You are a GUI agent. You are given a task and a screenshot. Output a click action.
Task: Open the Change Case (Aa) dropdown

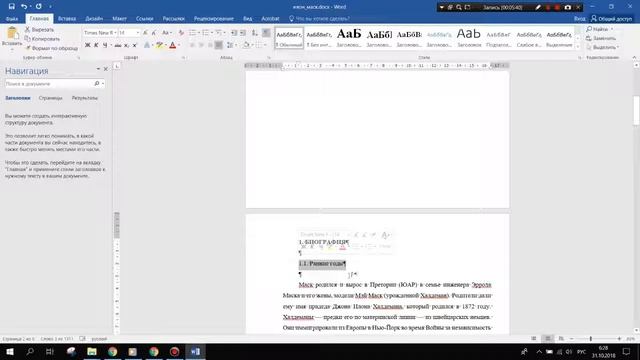click(x=166, y=33)
